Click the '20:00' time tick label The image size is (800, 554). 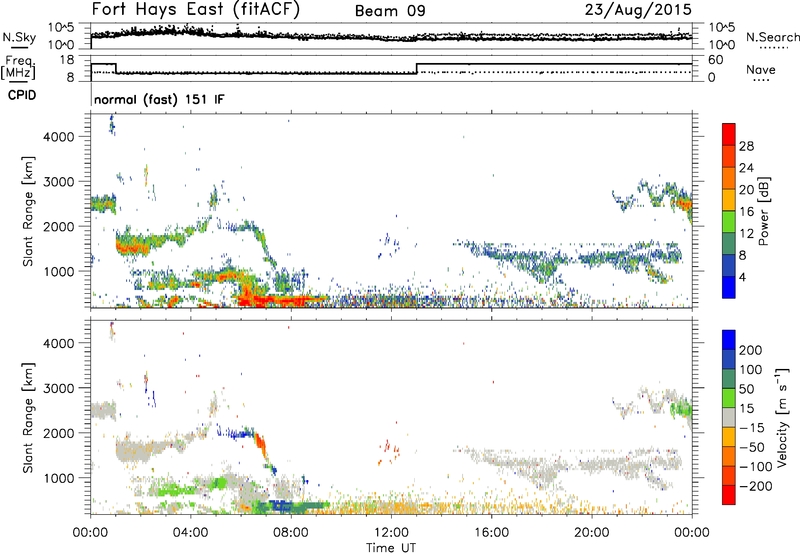tap(591, 533)
